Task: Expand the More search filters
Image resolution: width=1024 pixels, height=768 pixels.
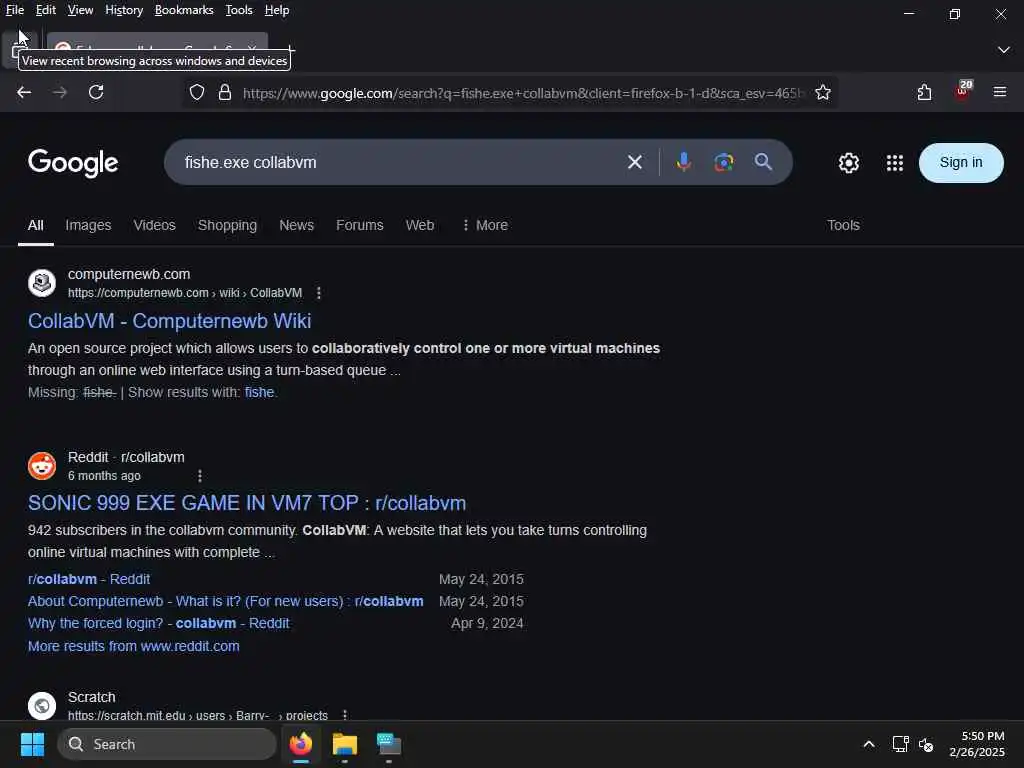Action: tap(485, 225)
